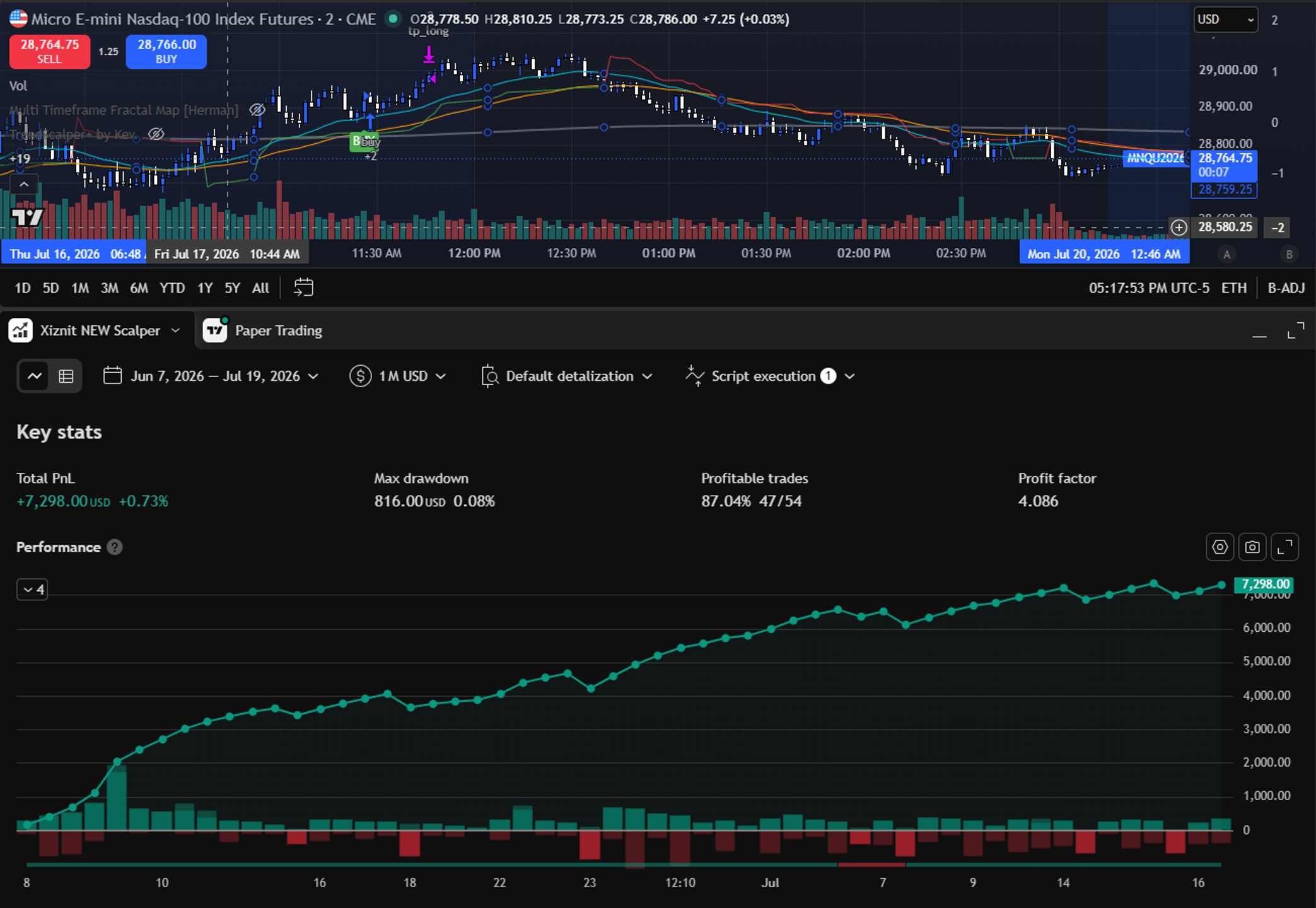Viewport: 1316px width, 908px height.
Task: Click the red SELL button
Action: pos(49,52)
